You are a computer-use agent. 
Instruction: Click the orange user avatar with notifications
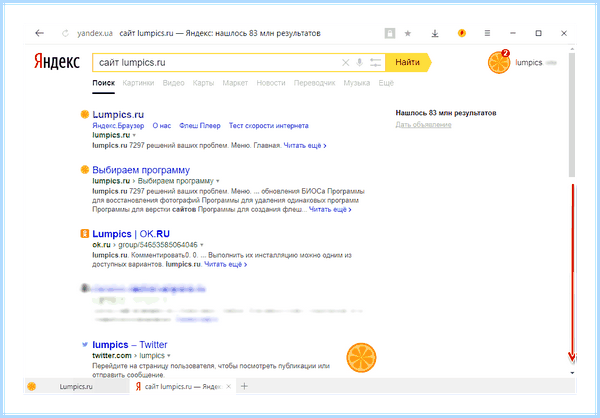point(499,62)
